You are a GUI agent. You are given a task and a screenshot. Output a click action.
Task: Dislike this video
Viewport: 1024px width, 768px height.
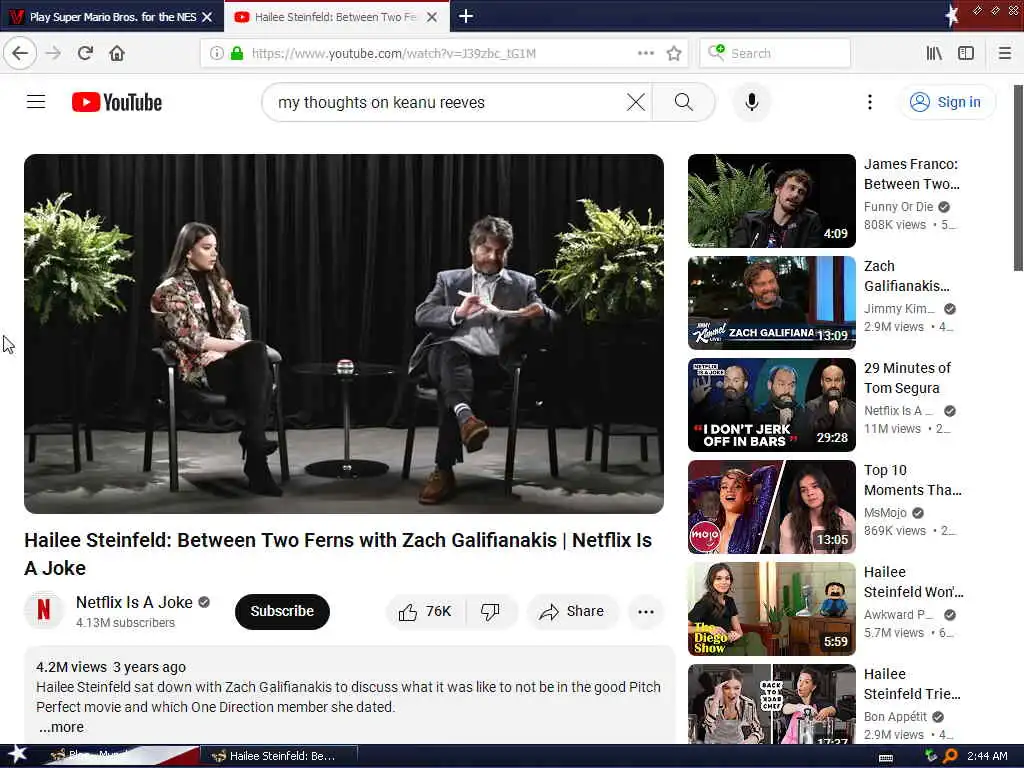click(490, 611)
